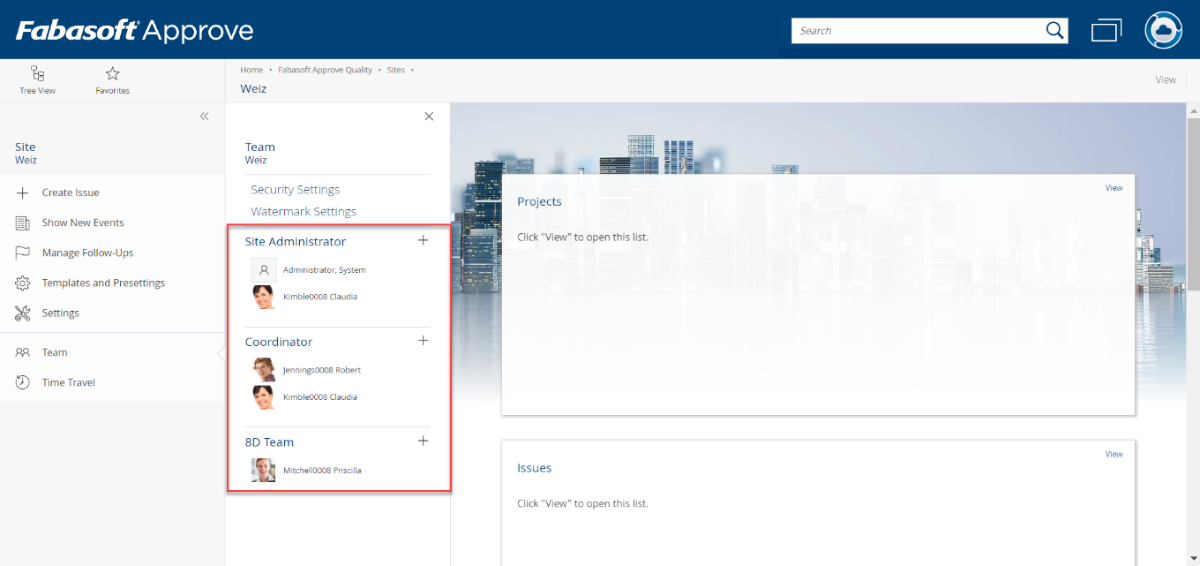This screenshot has width=1200, height=566.
Task: Select Create Issue in sidebar
Action: click(70, 193)
